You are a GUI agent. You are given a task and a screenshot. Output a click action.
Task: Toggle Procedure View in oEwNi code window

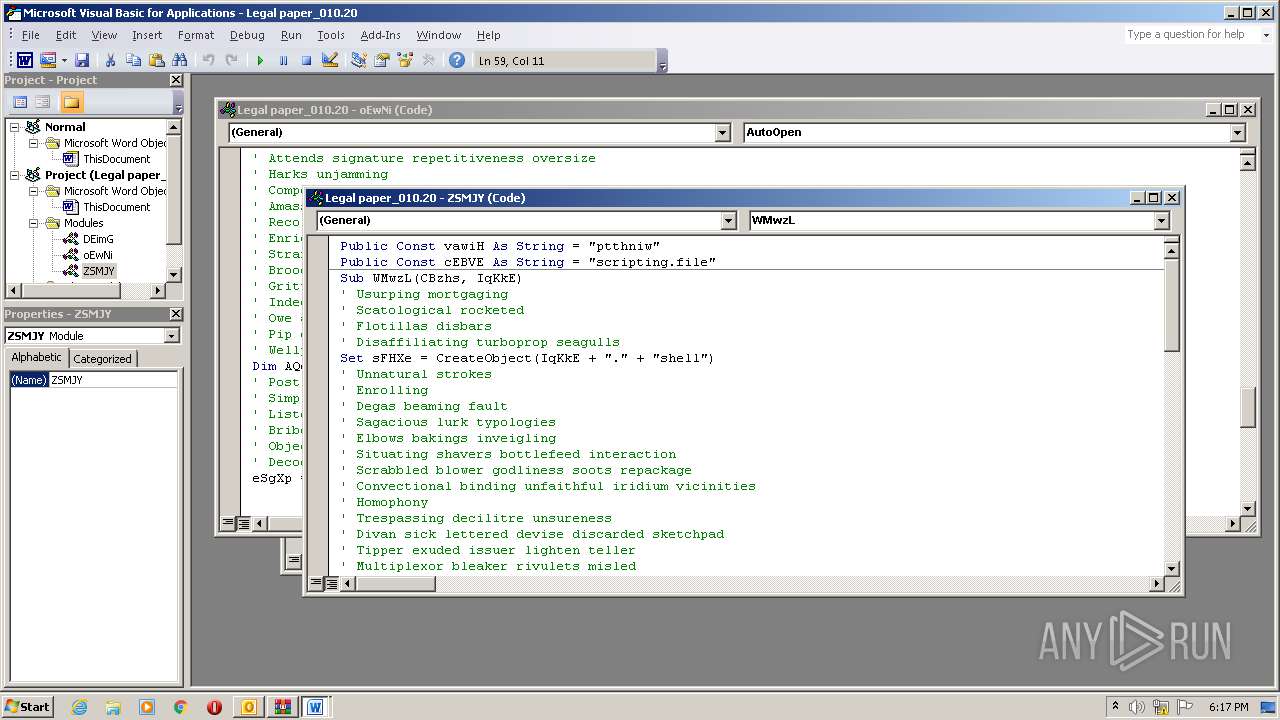[x=228, y=523]
